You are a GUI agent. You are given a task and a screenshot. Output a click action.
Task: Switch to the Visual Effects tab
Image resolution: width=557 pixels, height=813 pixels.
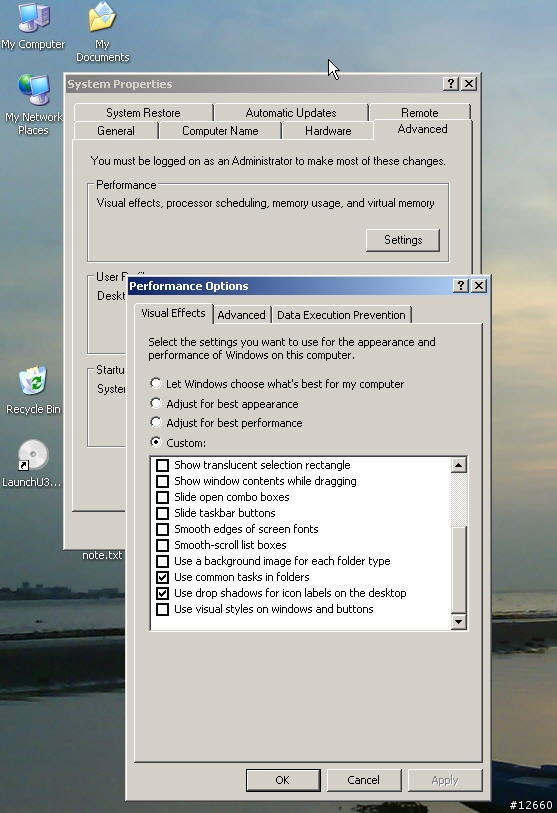point(173,313)
